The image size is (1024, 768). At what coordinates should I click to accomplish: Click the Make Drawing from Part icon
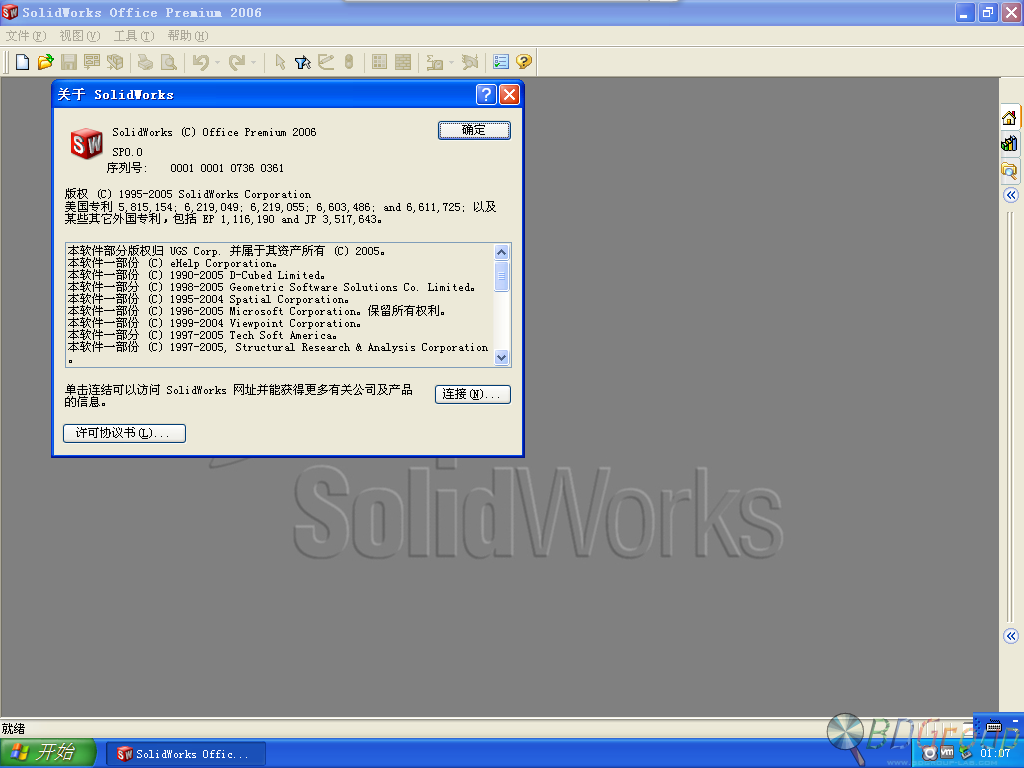tap(91, 62)
